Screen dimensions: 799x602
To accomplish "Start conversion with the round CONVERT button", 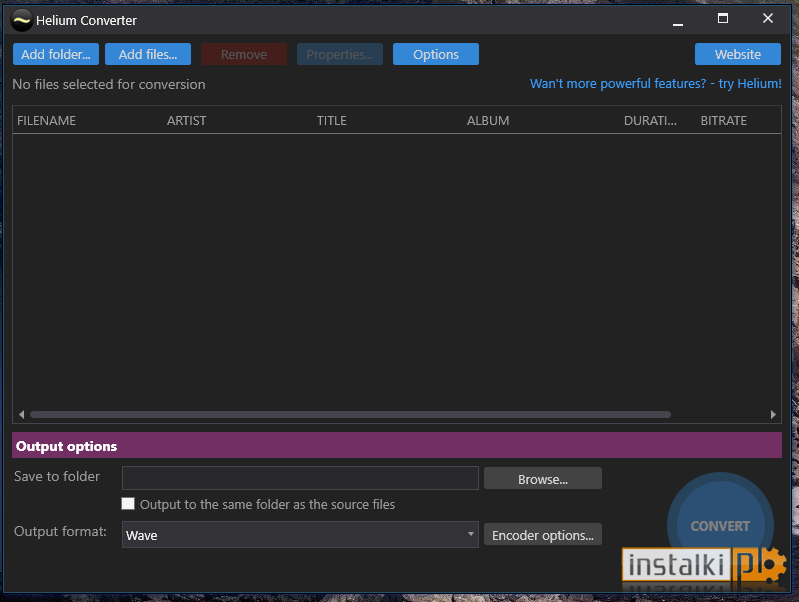I will (x=720, y=526).
